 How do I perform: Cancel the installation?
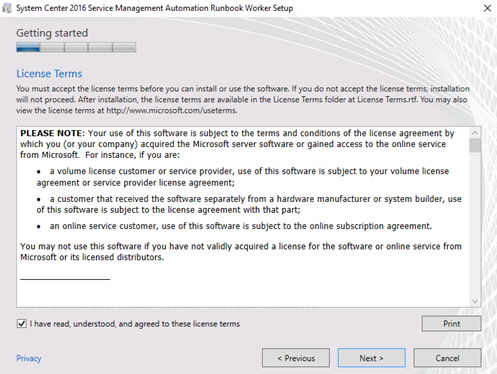pos(447,358)
